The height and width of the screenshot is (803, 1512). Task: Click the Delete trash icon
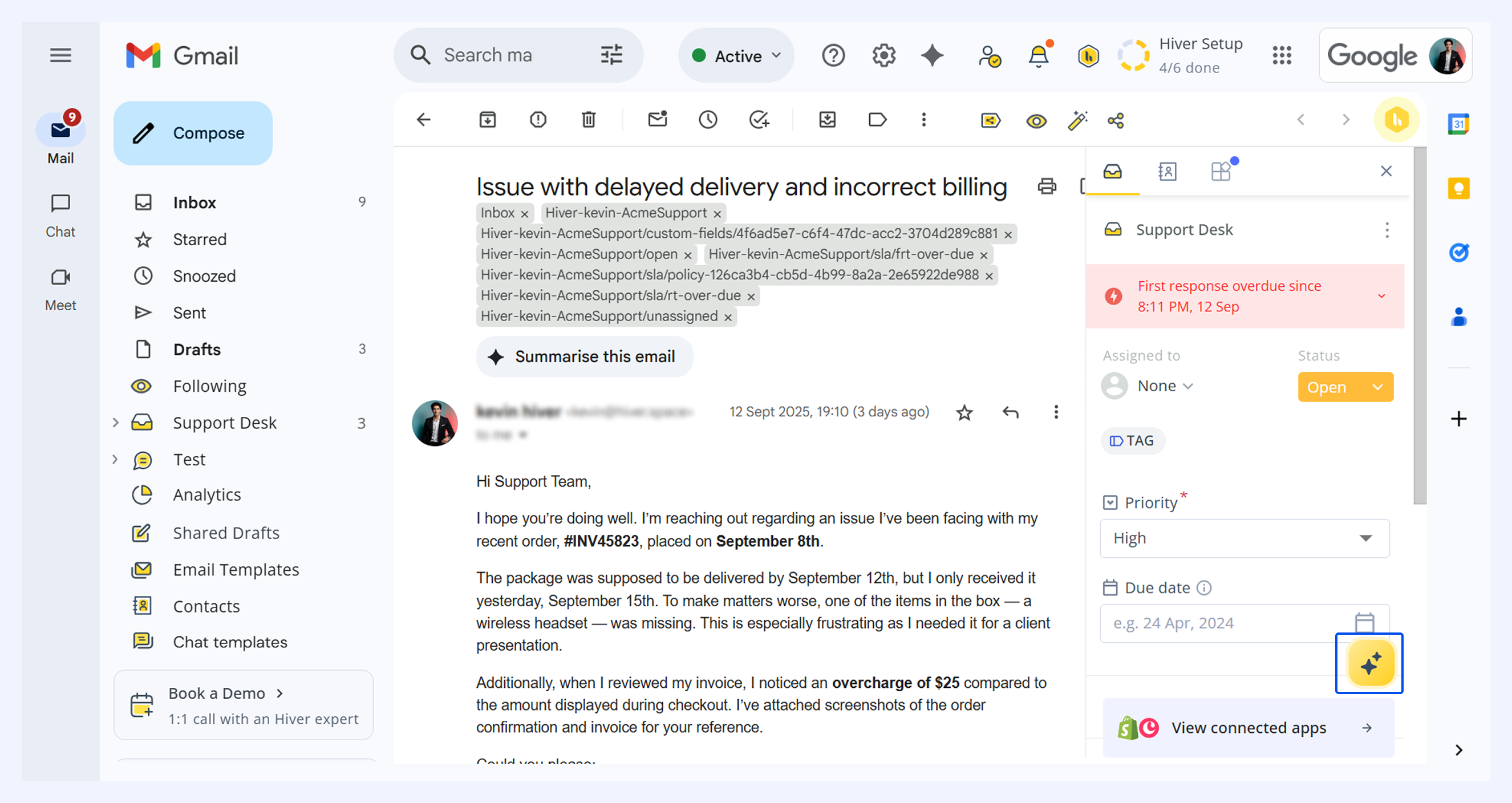(x=588, y=120)
